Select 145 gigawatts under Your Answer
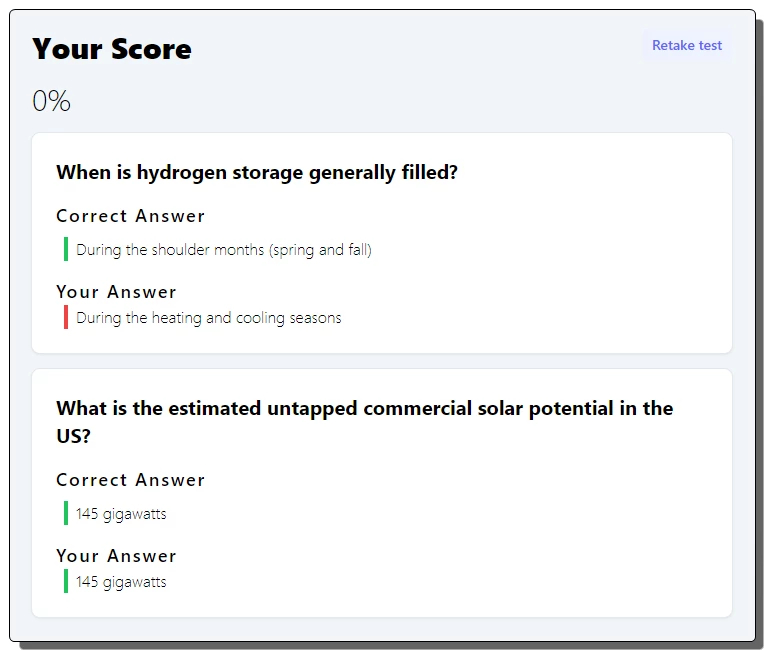The width and height of the screenshot is (764, 650). pos(121,582)
